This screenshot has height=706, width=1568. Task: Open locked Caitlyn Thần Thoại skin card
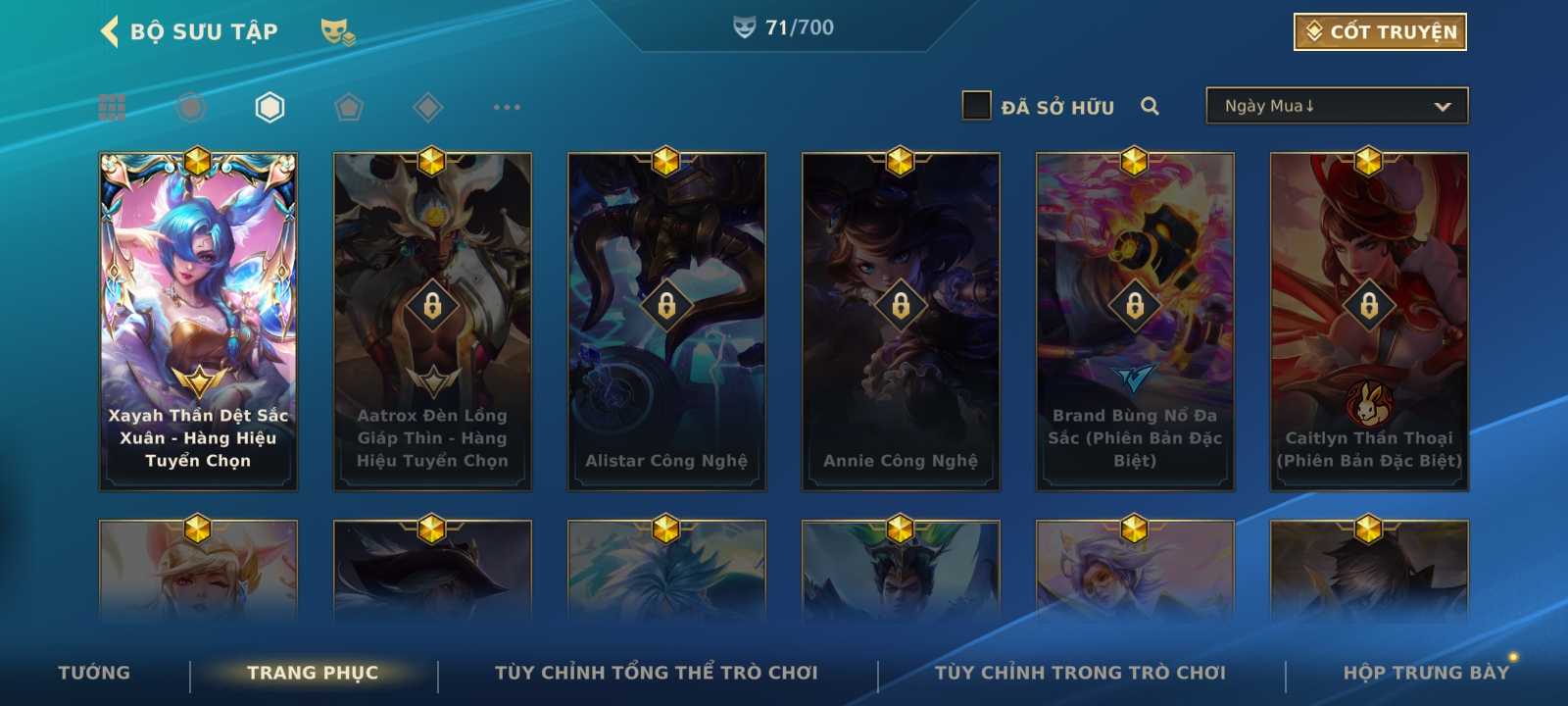coord(1369,321)
